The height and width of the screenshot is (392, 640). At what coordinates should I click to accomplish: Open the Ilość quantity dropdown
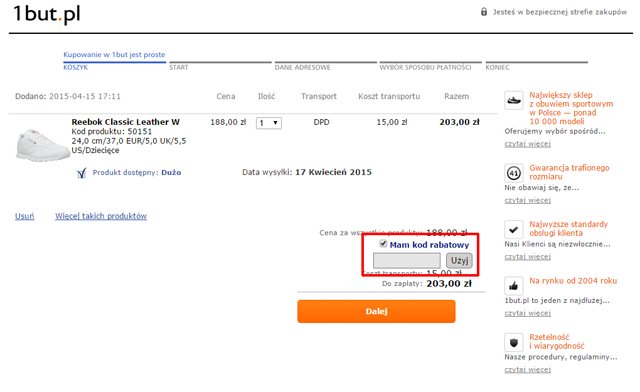(x=269, y=123)
